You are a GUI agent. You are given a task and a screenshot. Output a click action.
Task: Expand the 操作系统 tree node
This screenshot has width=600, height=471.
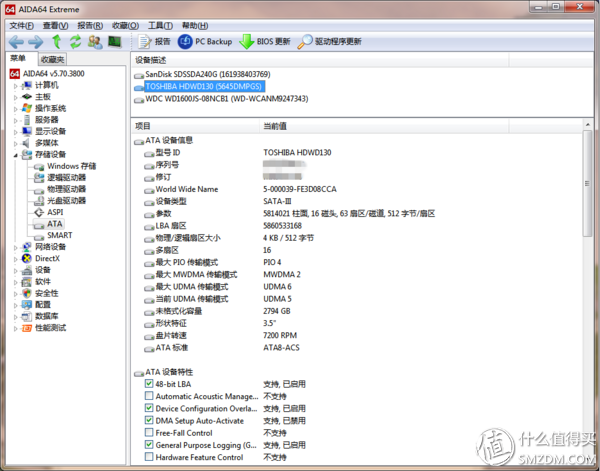pos(16,109)
